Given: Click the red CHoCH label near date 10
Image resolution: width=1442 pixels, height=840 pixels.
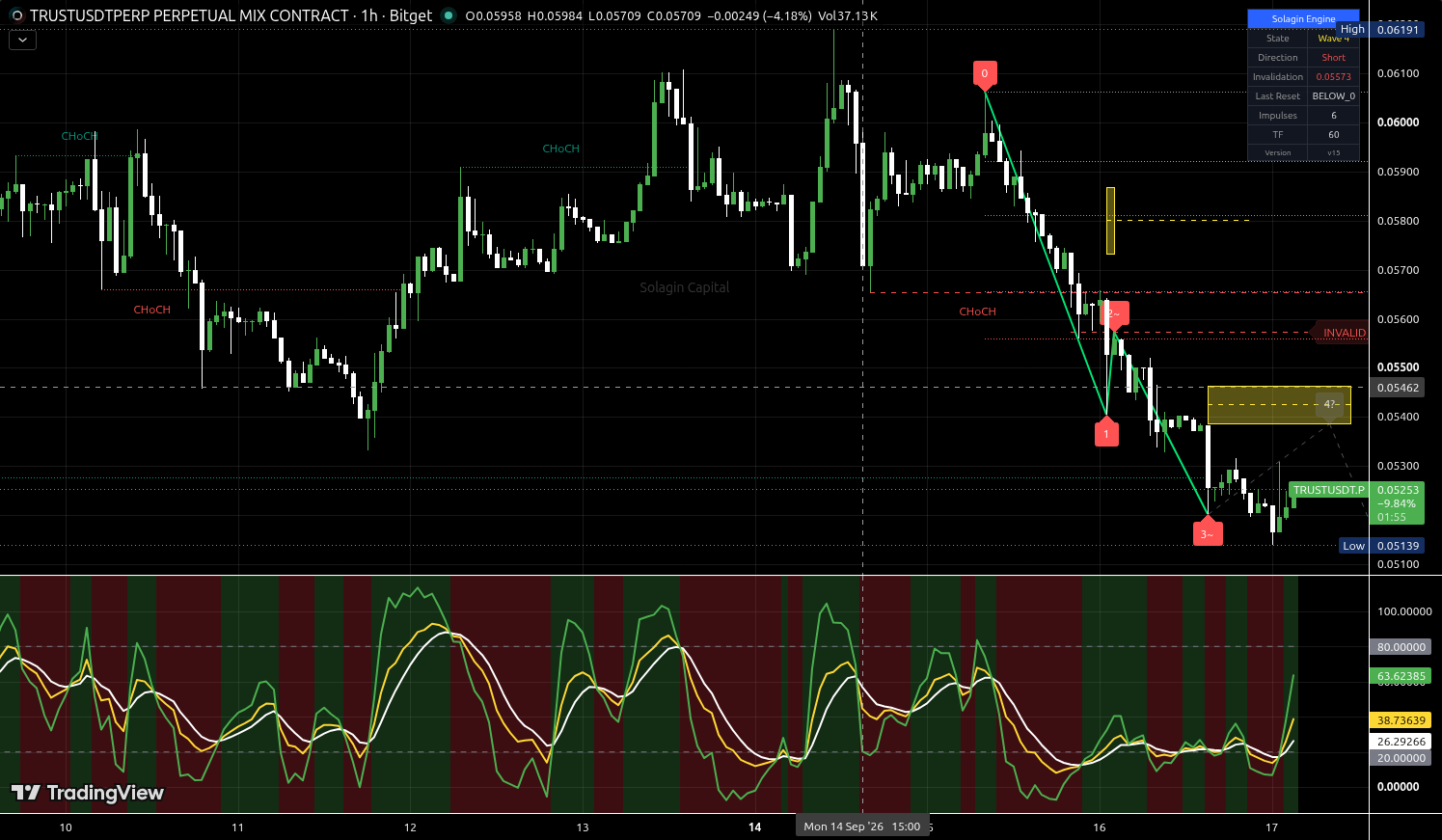Looking at the screenshot, I should tap(151, 310).
